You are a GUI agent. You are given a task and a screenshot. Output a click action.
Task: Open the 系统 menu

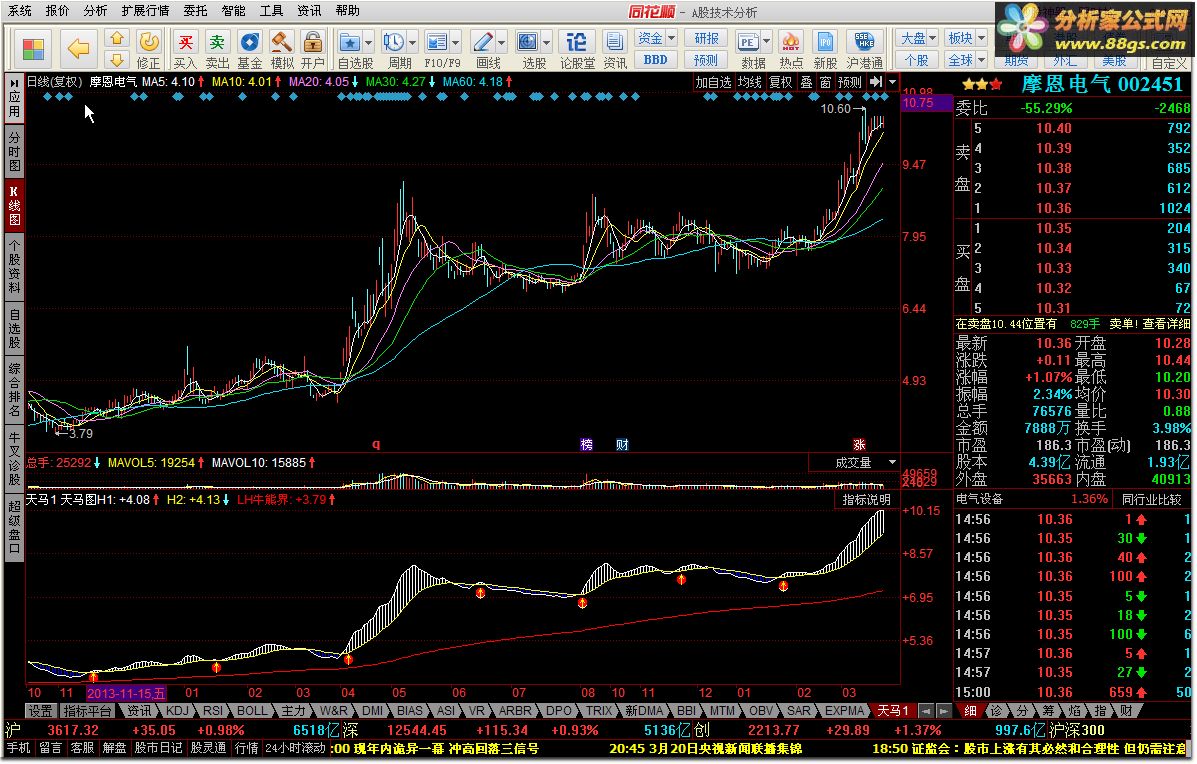[x=20, y=11]
